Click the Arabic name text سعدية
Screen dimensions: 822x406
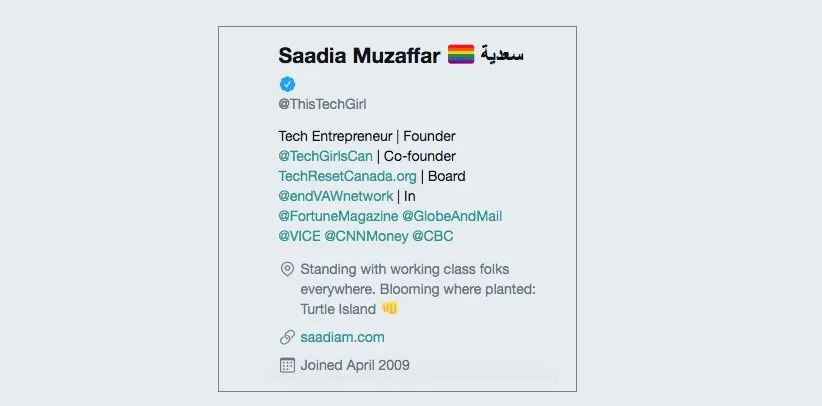tap(503, 56)
